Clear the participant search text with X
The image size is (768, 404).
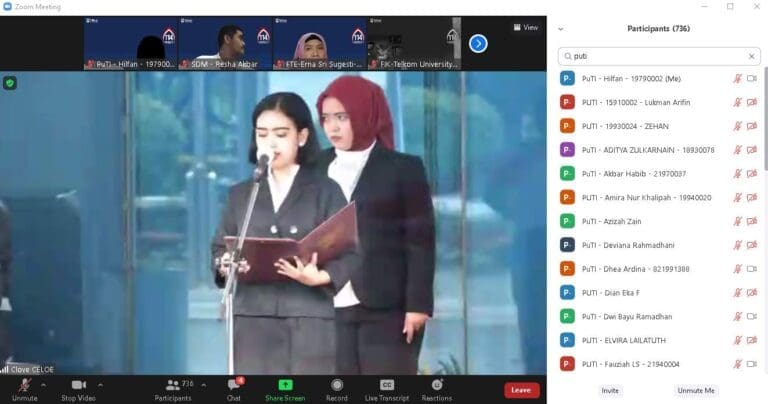[751, 56]
